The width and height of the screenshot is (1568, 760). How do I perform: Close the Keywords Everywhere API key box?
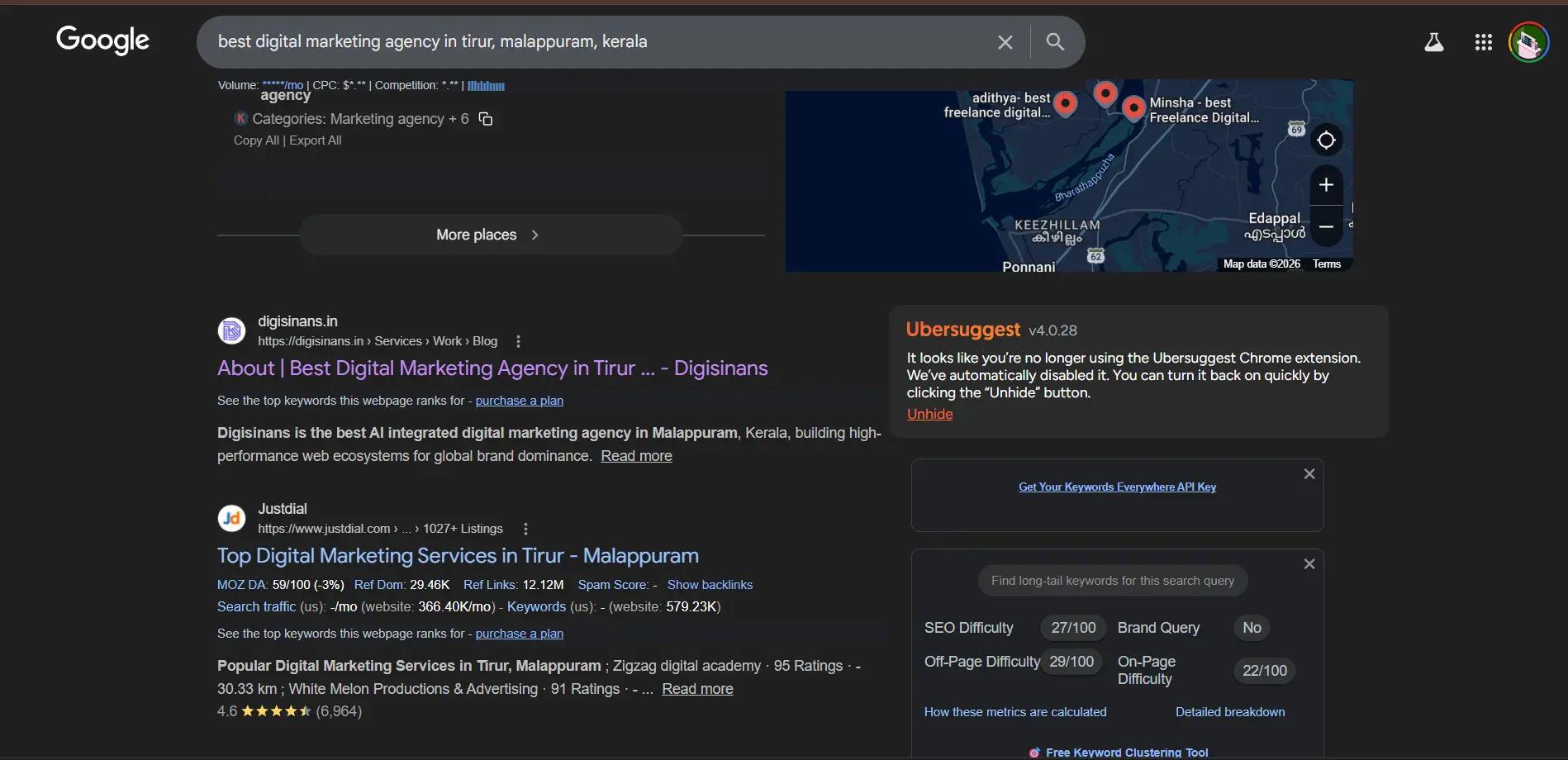[x=1309, y=474]
